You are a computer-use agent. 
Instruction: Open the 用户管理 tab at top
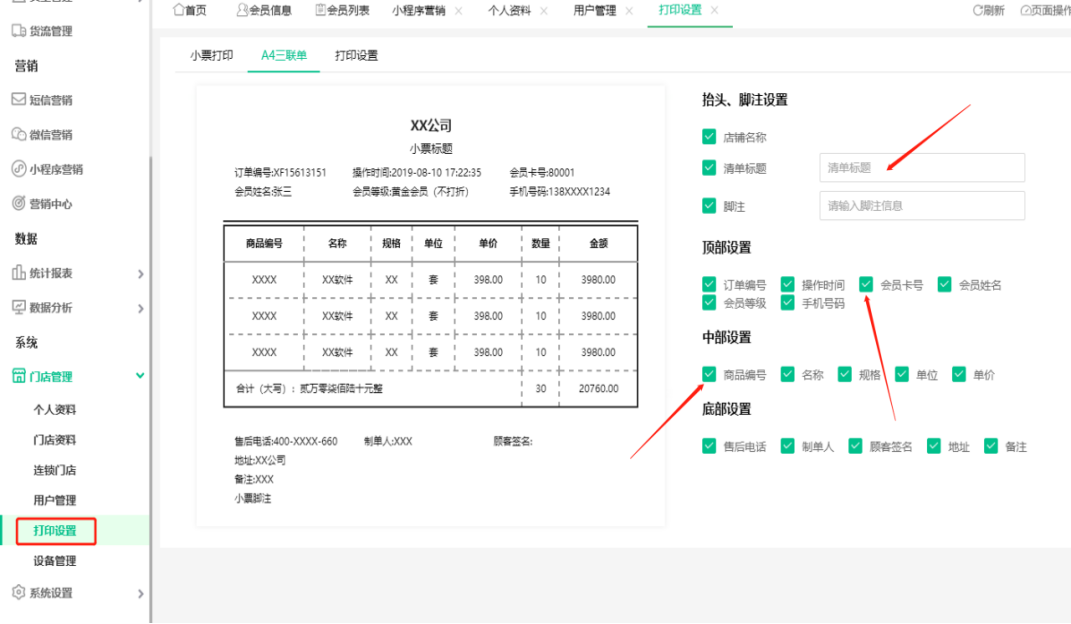click(596, 10)
